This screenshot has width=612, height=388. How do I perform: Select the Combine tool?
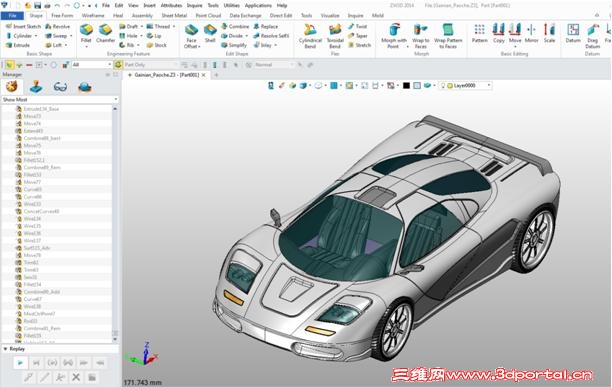pos(235,26)
